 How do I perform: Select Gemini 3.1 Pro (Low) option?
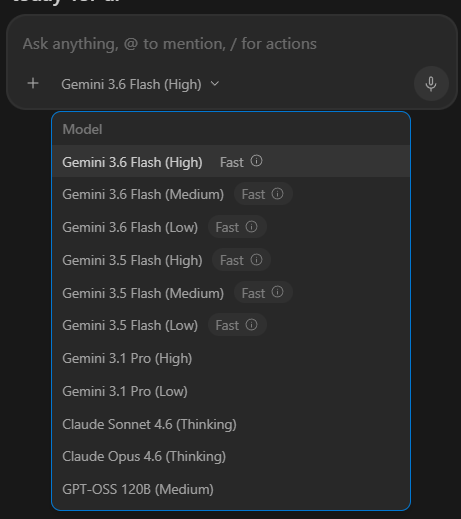[x=231, y=391]
